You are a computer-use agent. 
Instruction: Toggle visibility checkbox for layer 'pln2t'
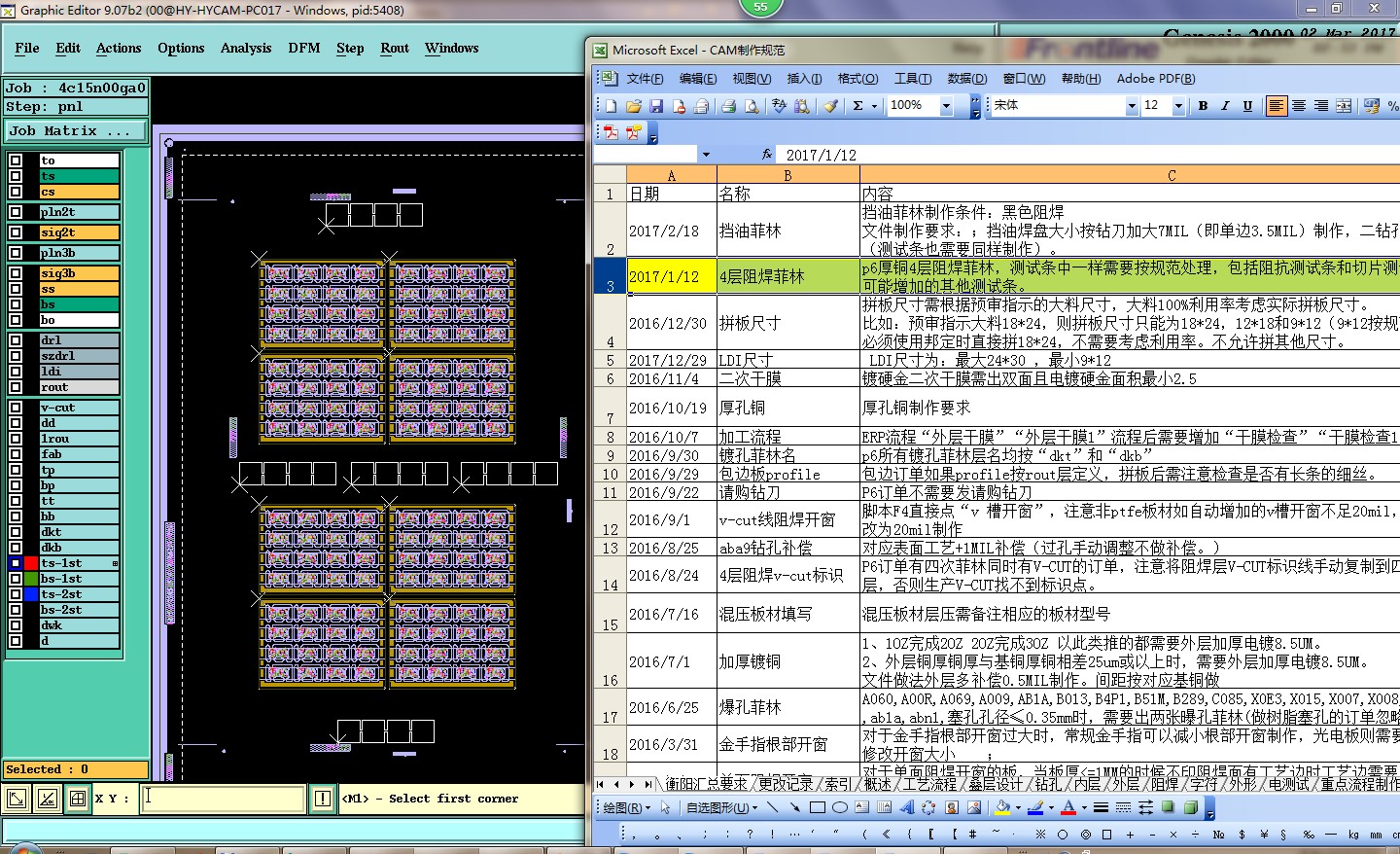16,211
